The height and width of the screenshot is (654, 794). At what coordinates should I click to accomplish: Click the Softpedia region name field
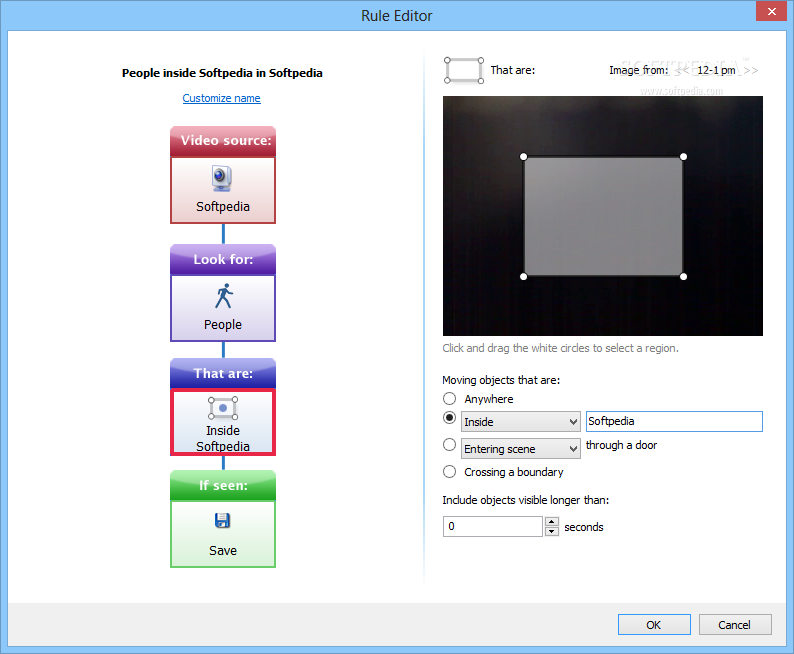tap(674, 421)
